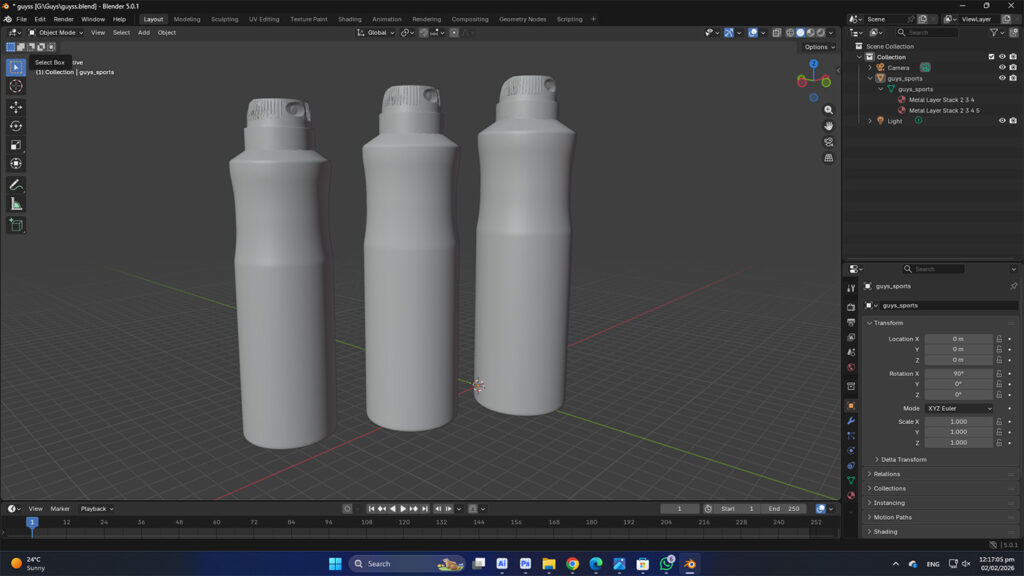The height and width of the screenshot is (576, 1024).
Task: Pick the Annotate pencil tool
Action: point(16,185)
